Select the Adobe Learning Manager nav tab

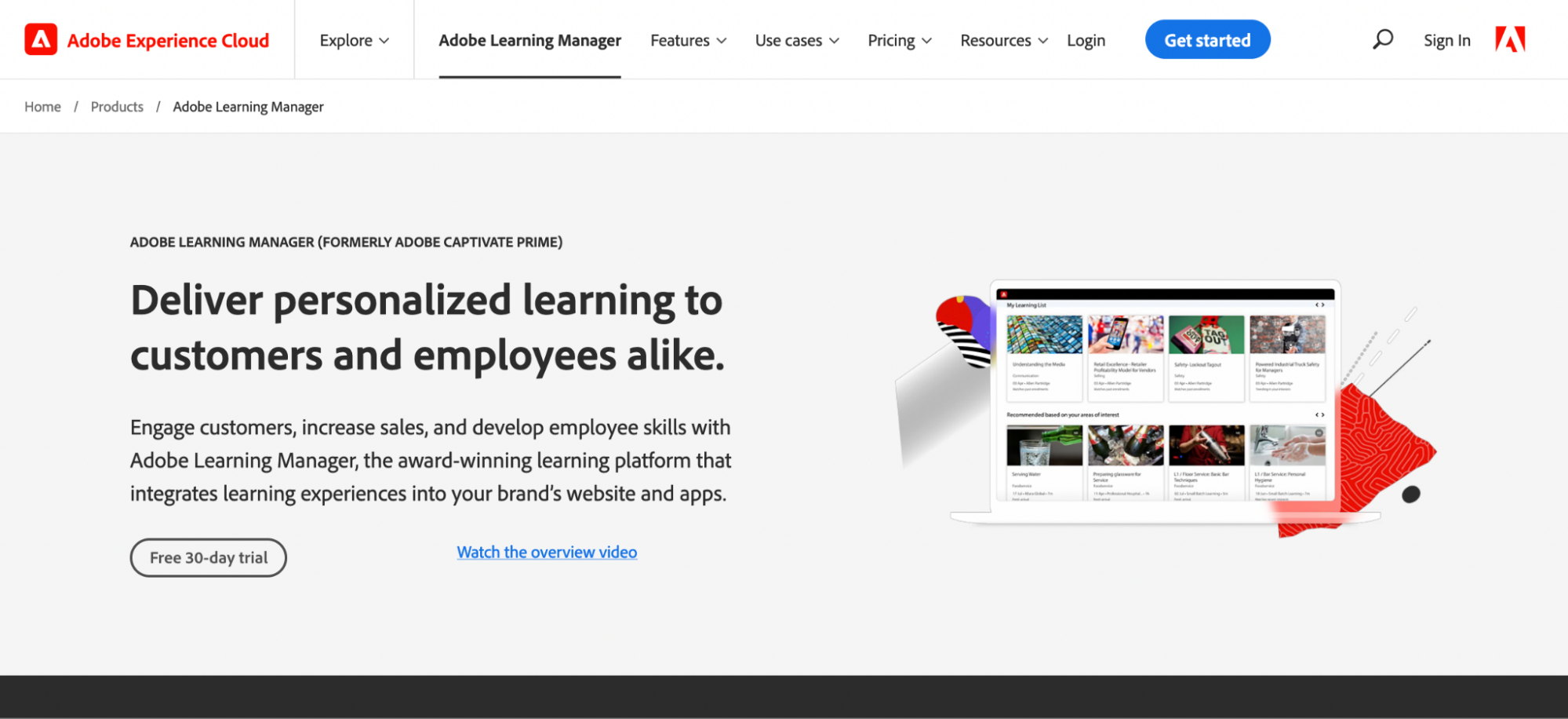click(x=529, y=40)
